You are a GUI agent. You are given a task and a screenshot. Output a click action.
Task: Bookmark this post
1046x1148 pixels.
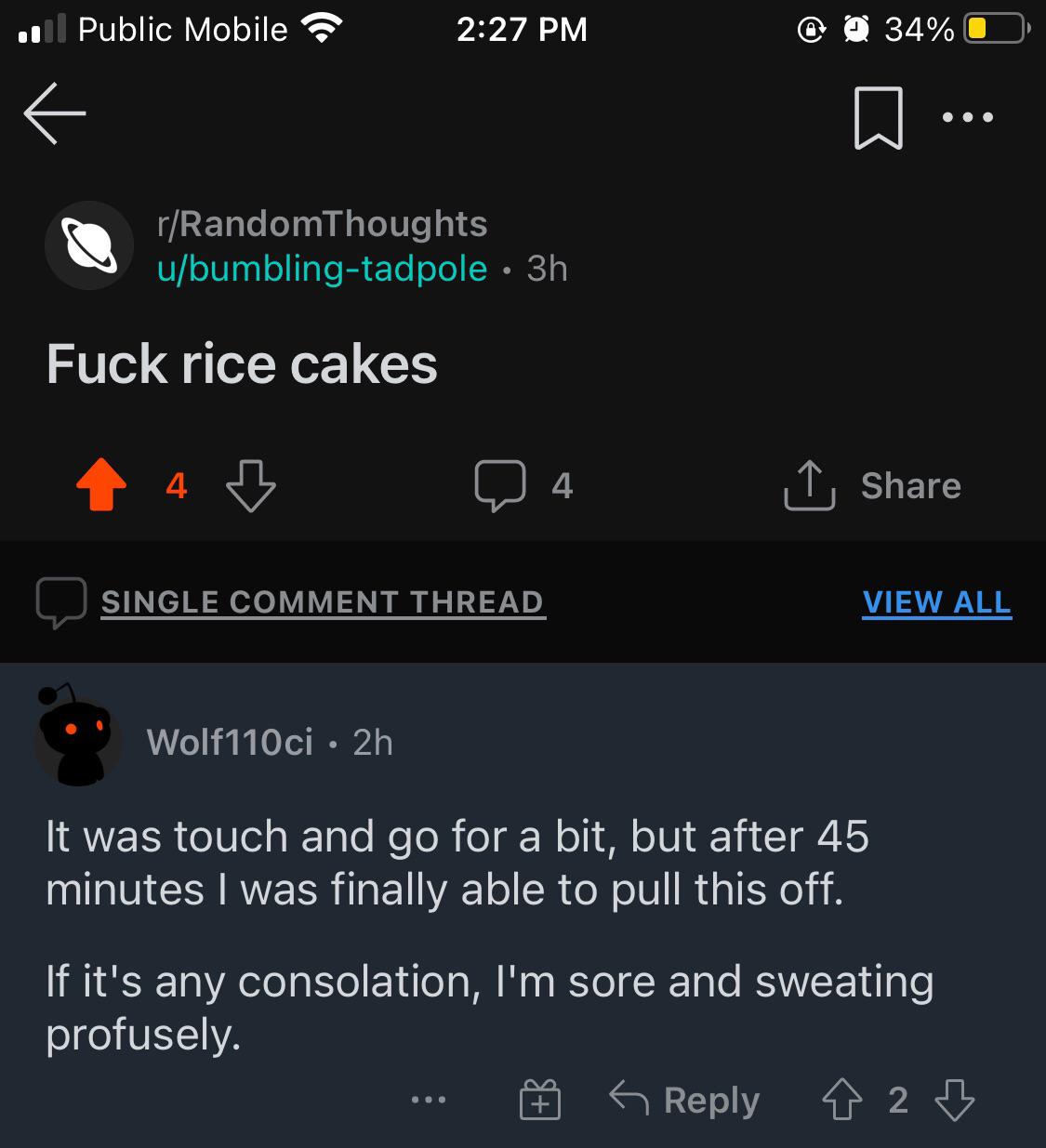878,118
